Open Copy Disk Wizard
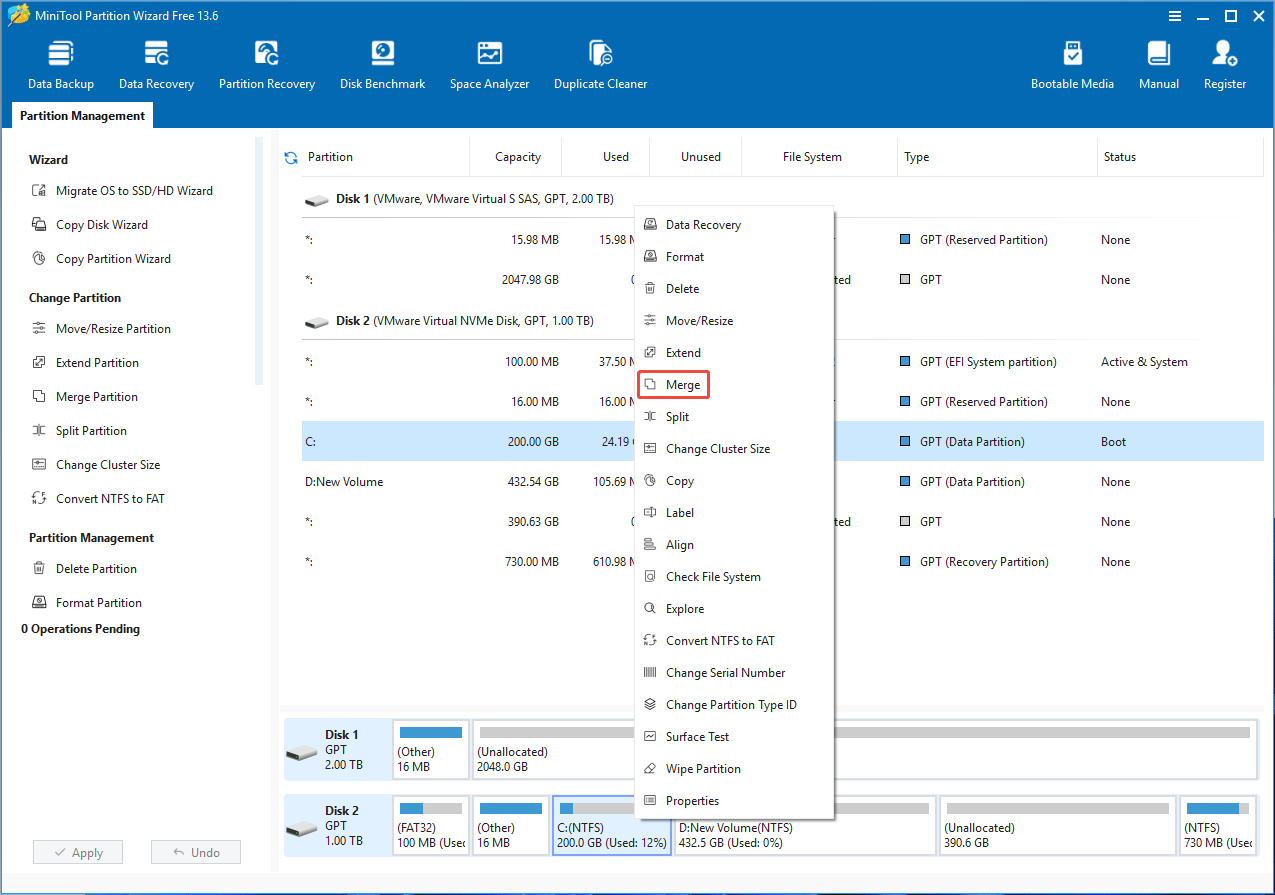This screenshot has height=895, width=1275. click(x=90, y=225)
